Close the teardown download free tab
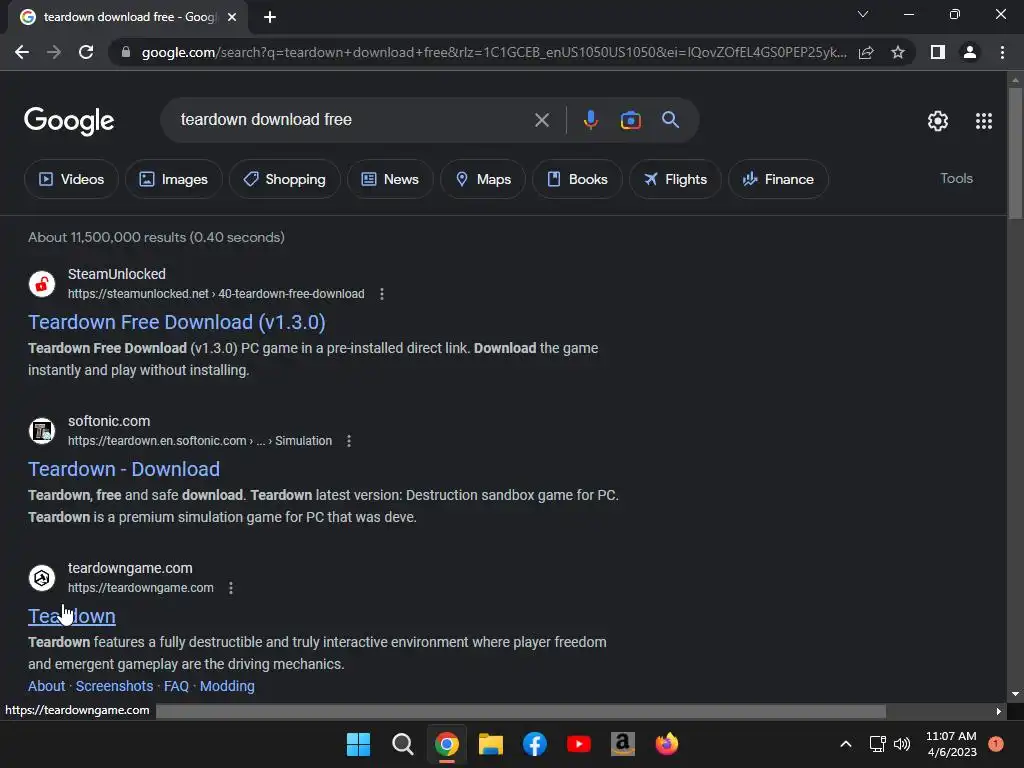 click(232, 17)
